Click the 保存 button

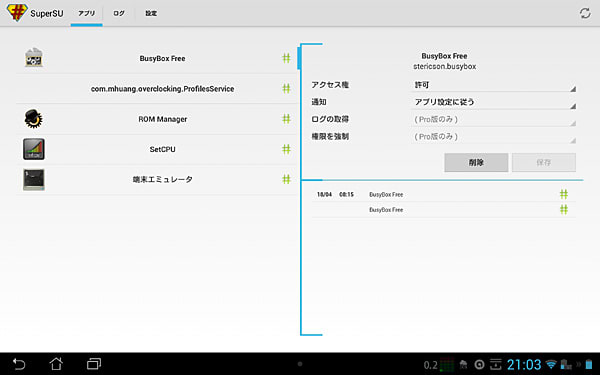click(544, 163)
